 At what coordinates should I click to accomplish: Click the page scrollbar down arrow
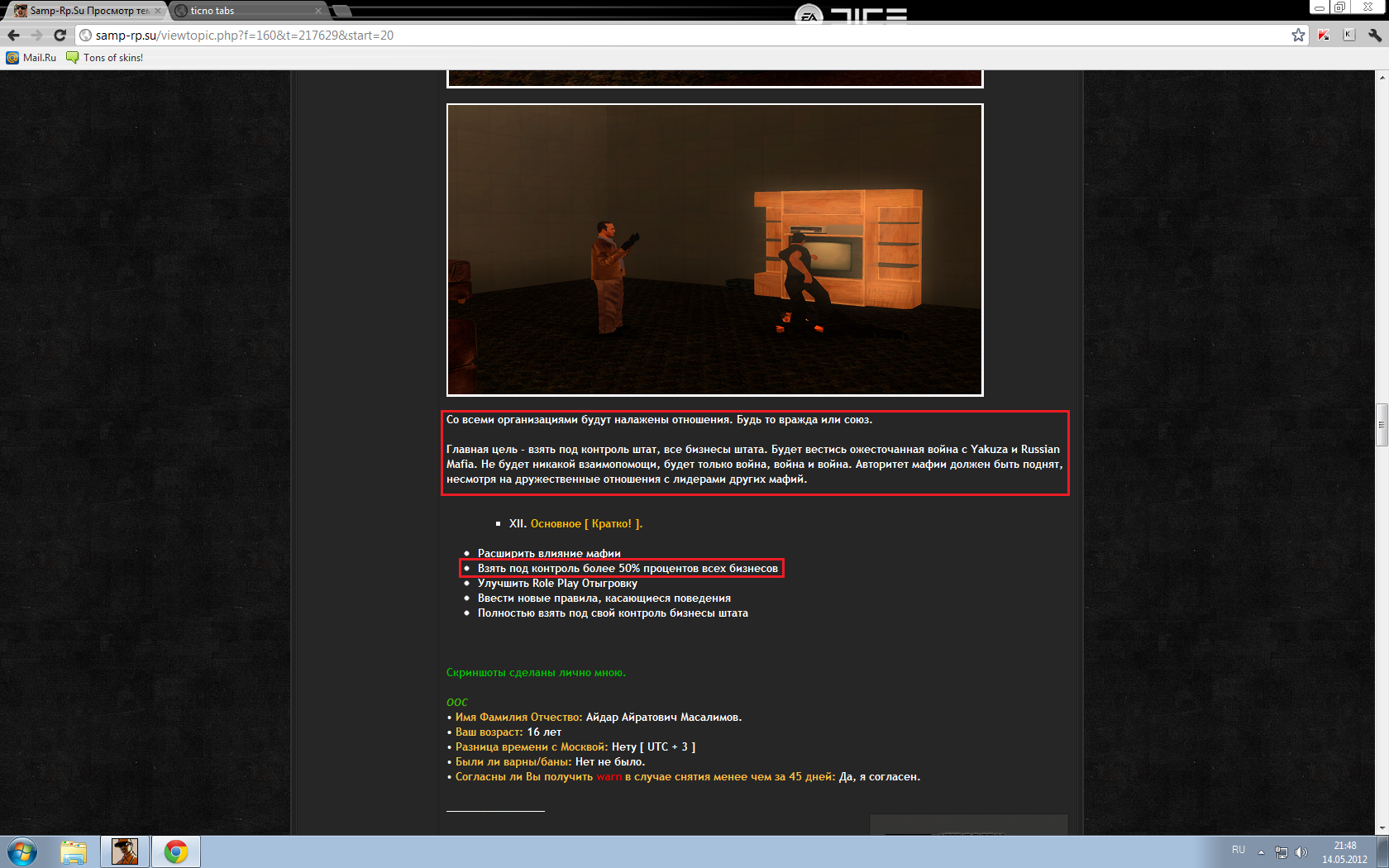click(1382, 827)
